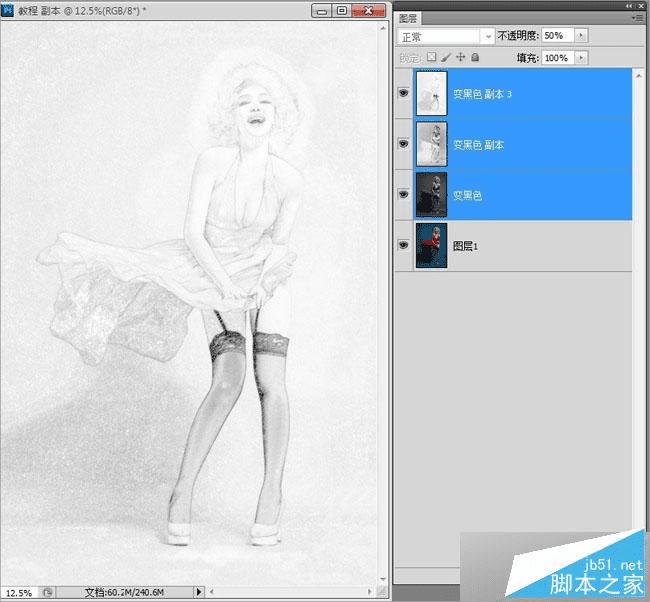Click the 文档:60.2M/240.6M status text
The width and height of the screenshot is (650, 602).
[x=124, y=592]
